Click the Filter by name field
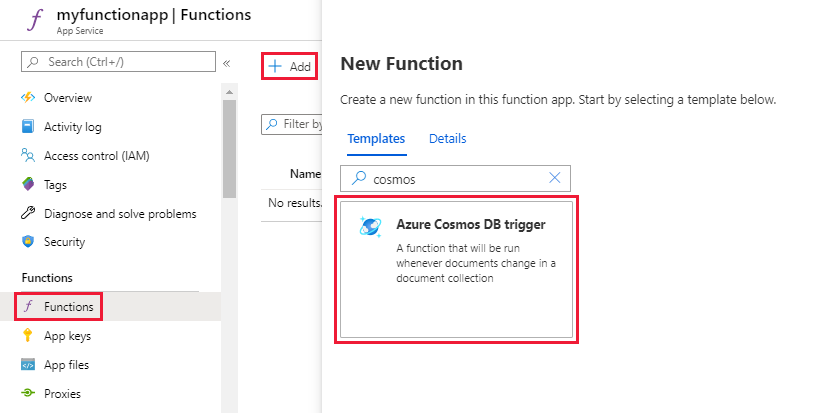 295,124
